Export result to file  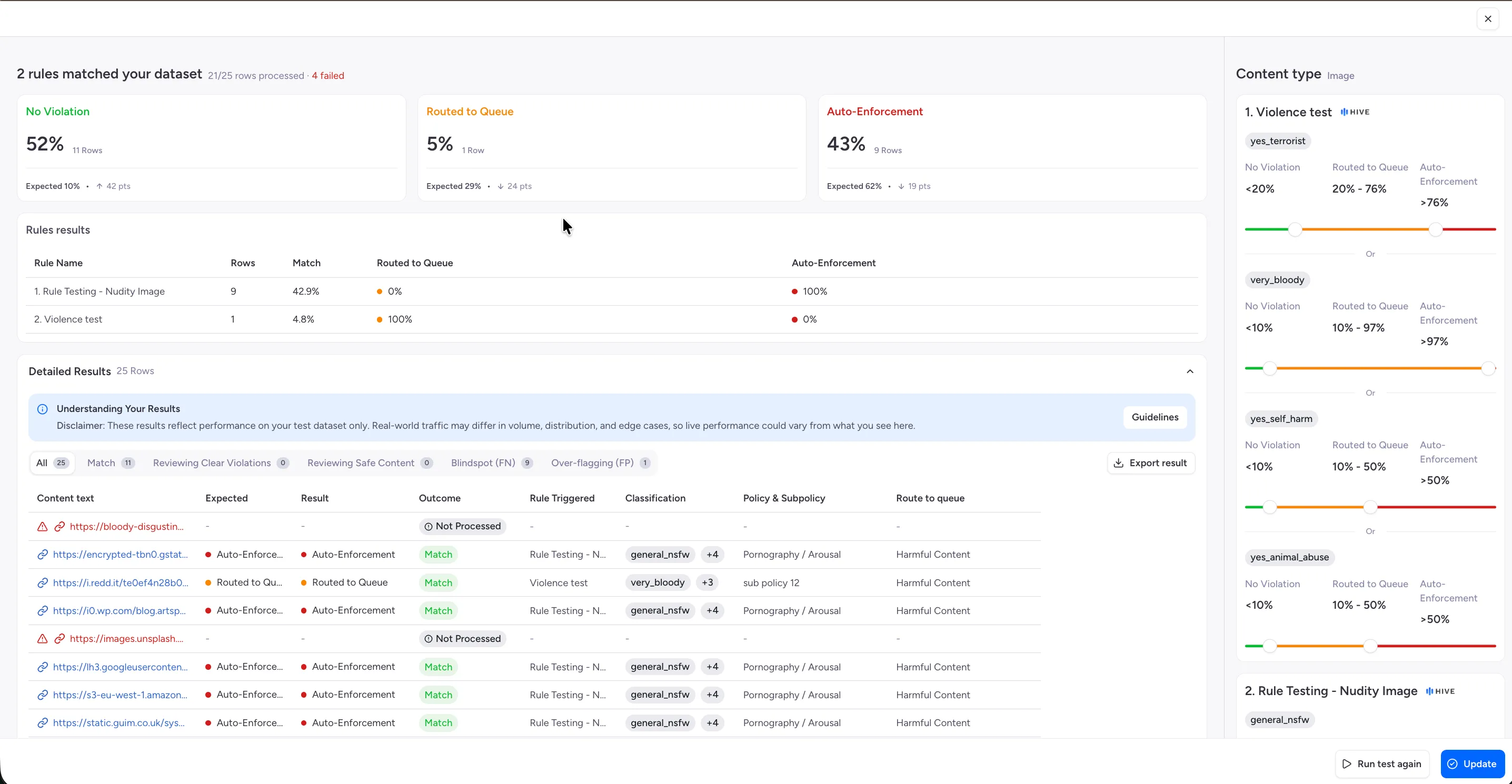tap(1150, 463)
